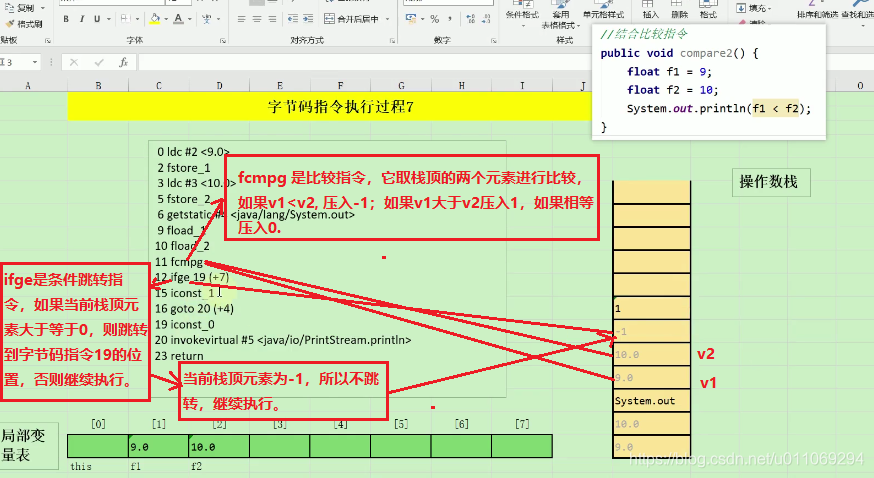Decrease indent in alignment group
Screen dimensions: 874x478
coord(293,19)
